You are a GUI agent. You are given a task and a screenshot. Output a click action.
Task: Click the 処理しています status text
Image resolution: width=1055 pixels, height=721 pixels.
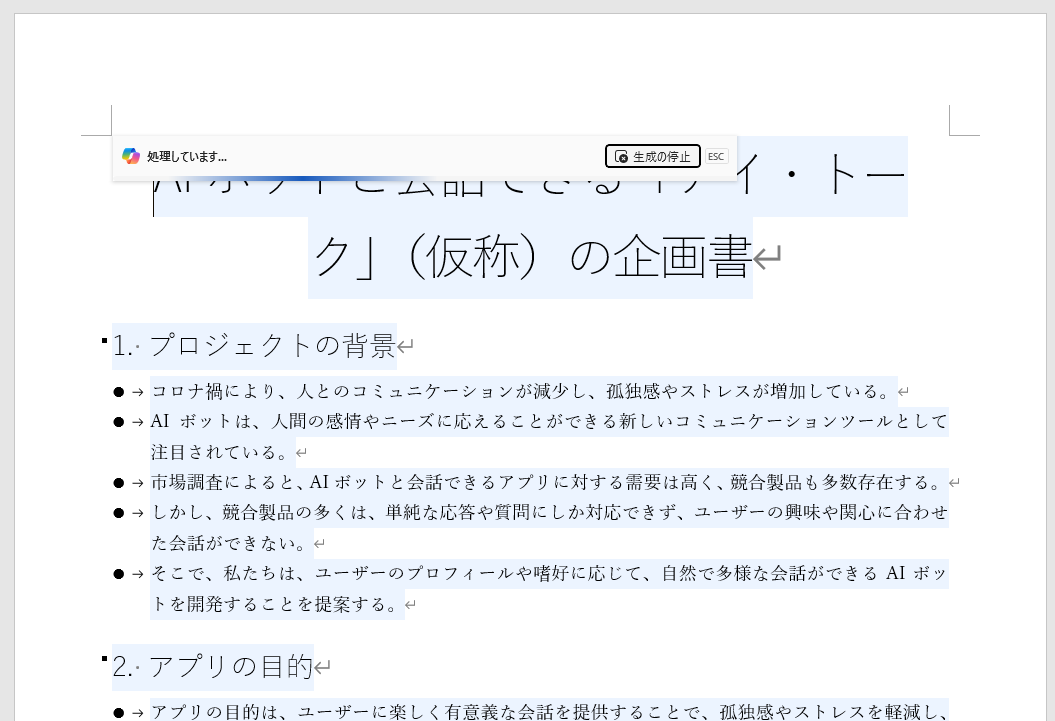[188, 156]
